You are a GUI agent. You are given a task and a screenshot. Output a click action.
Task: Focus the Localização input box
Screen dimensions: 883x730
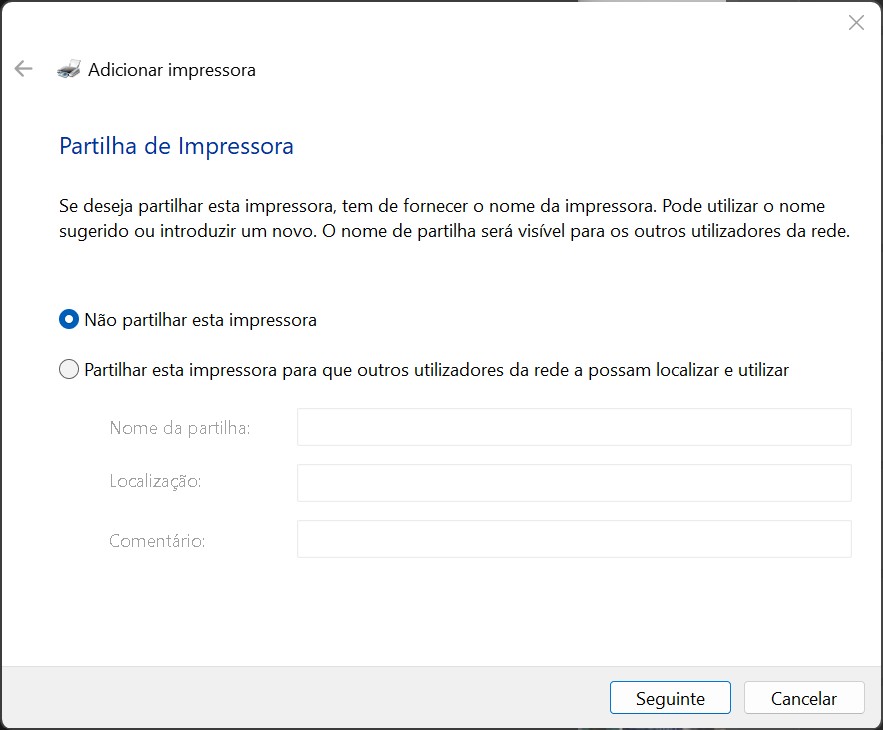point(574,483)
